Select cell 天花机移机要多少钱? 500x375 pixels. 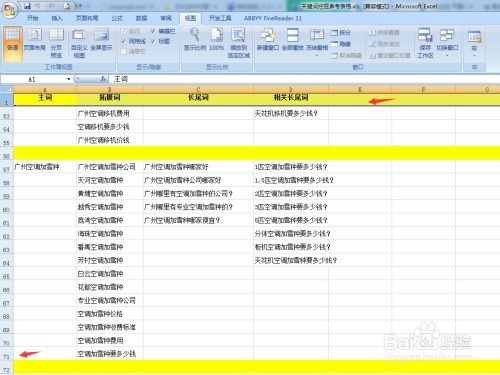tap(291, 114)
